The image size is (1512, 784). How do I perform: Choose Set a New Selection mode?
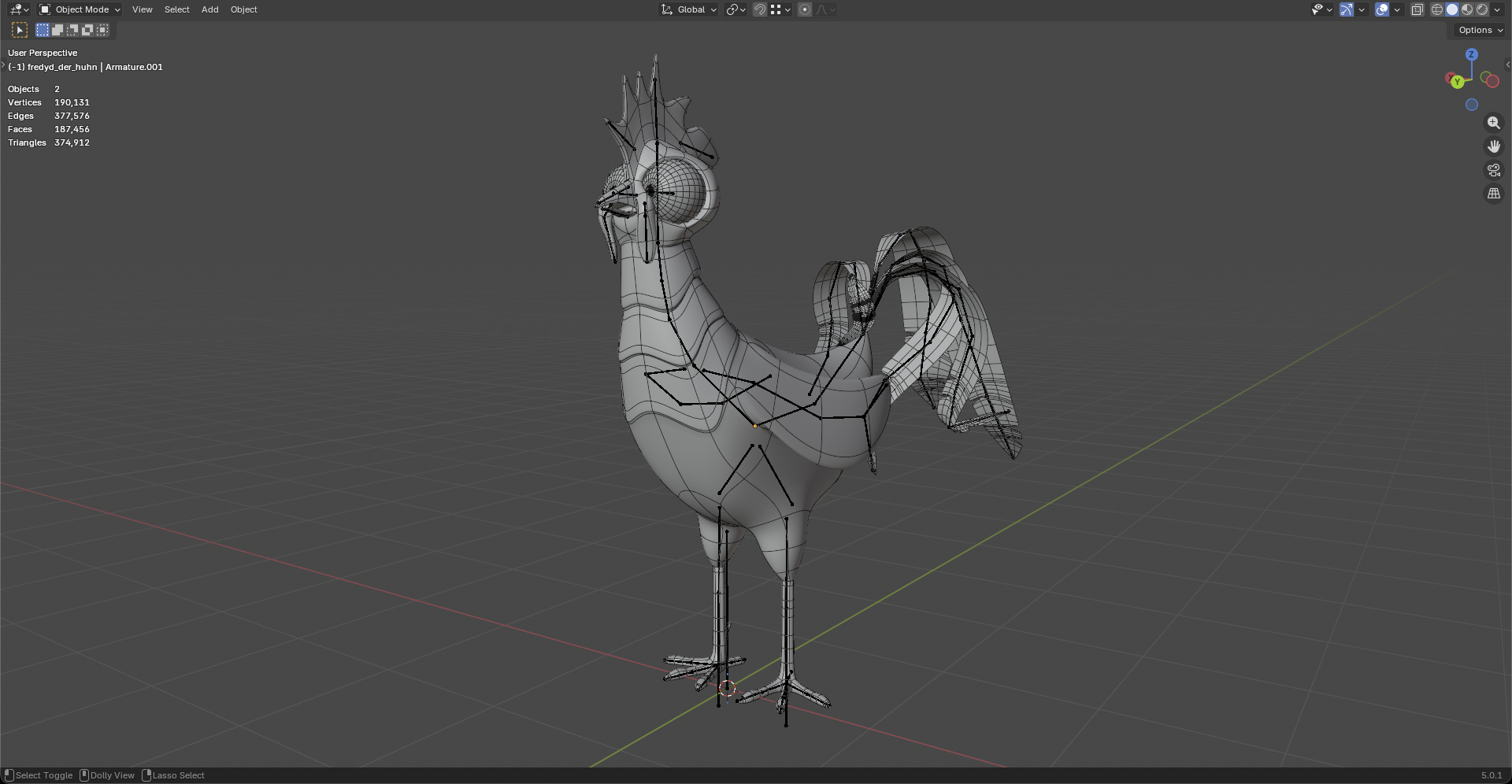coord(43,30)
